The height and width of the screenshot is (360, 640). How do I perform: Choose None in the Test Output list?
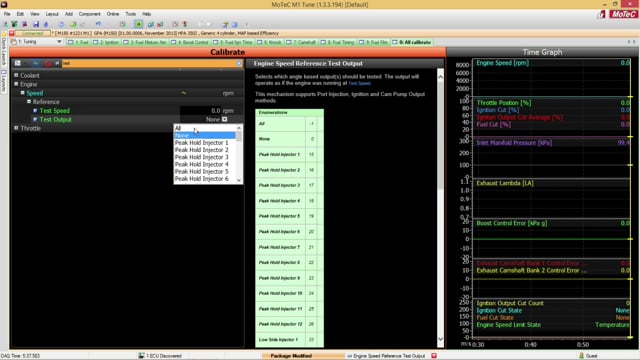tap(204, 135)
